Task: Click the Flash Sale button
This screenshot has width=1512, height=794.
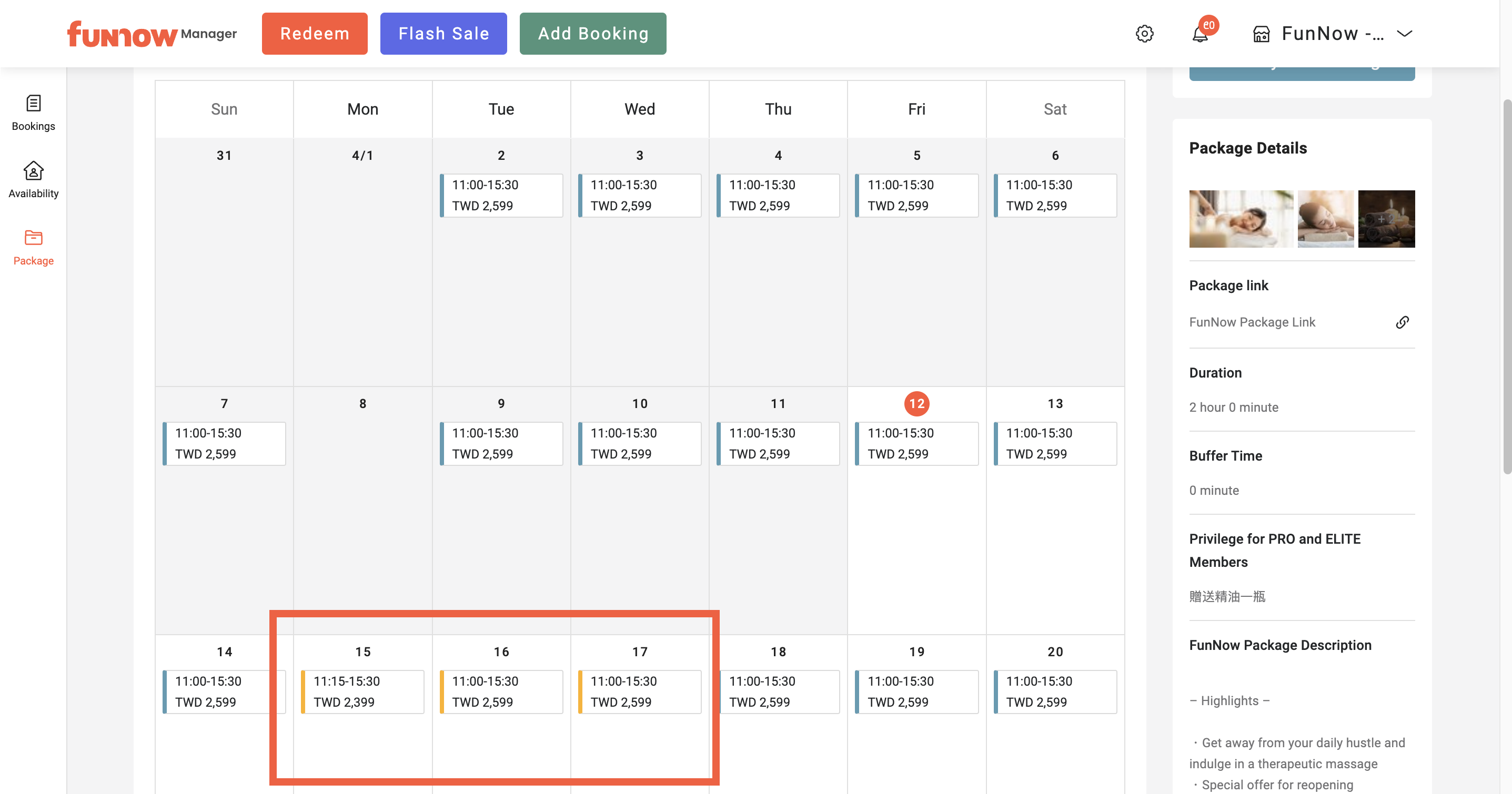Action: tap(443, 34)
